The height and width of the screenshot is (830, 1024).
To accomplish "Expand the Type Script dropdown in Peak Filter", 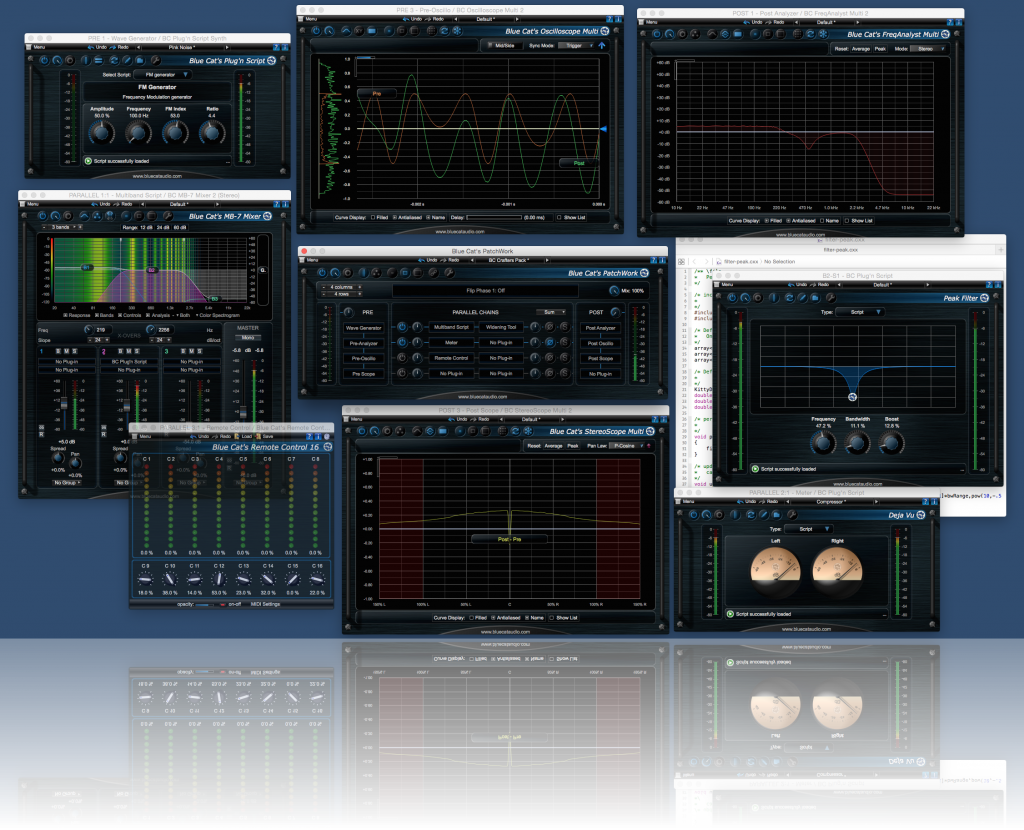I will click(860, 312).
